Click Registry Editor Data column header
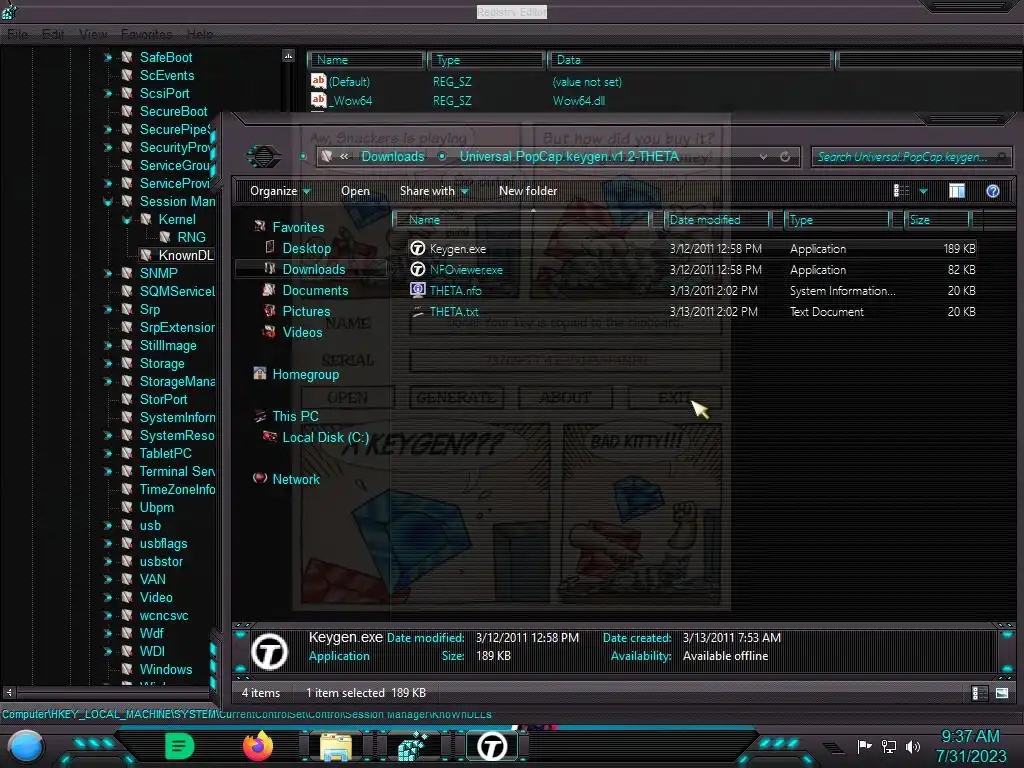The height and width of the screenshot is (768, 1024). (690, 60)
